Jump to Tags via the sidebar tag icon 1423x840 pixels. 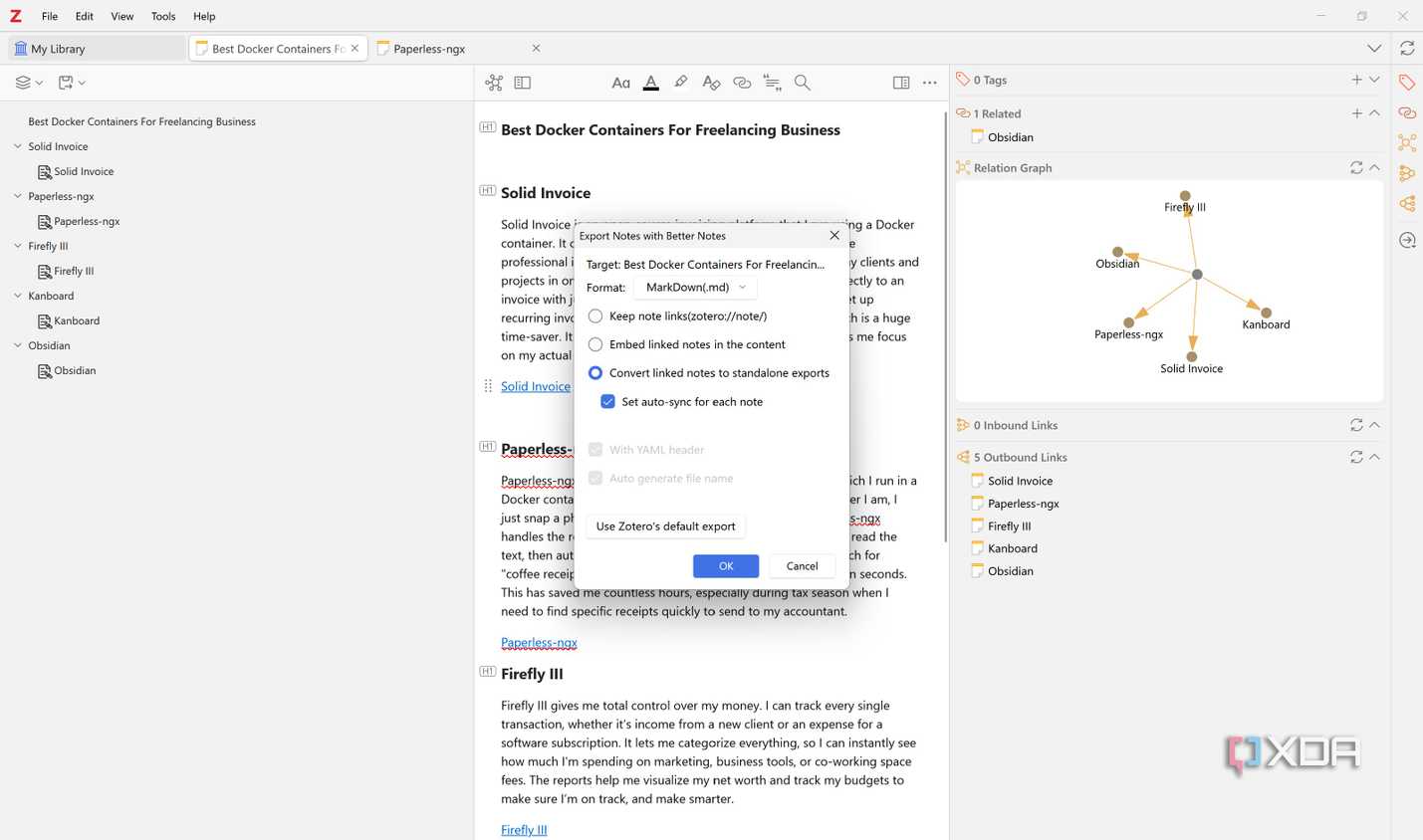pyautogui.click(x=1407, y=83)
